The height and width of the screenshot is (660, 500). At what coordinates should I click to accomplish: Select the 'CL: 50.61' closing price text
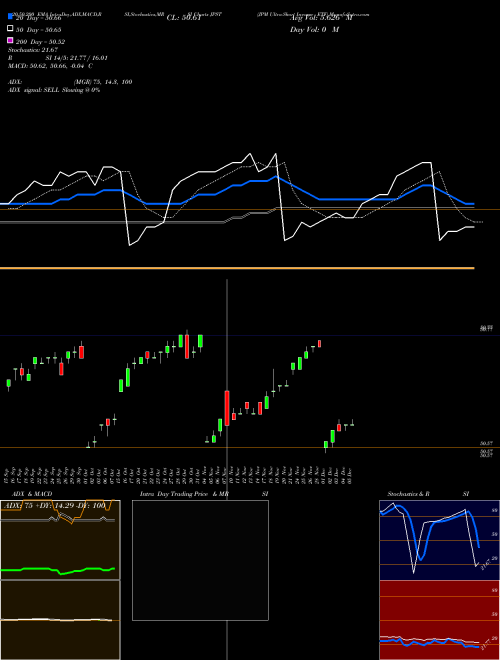(184, 18)
